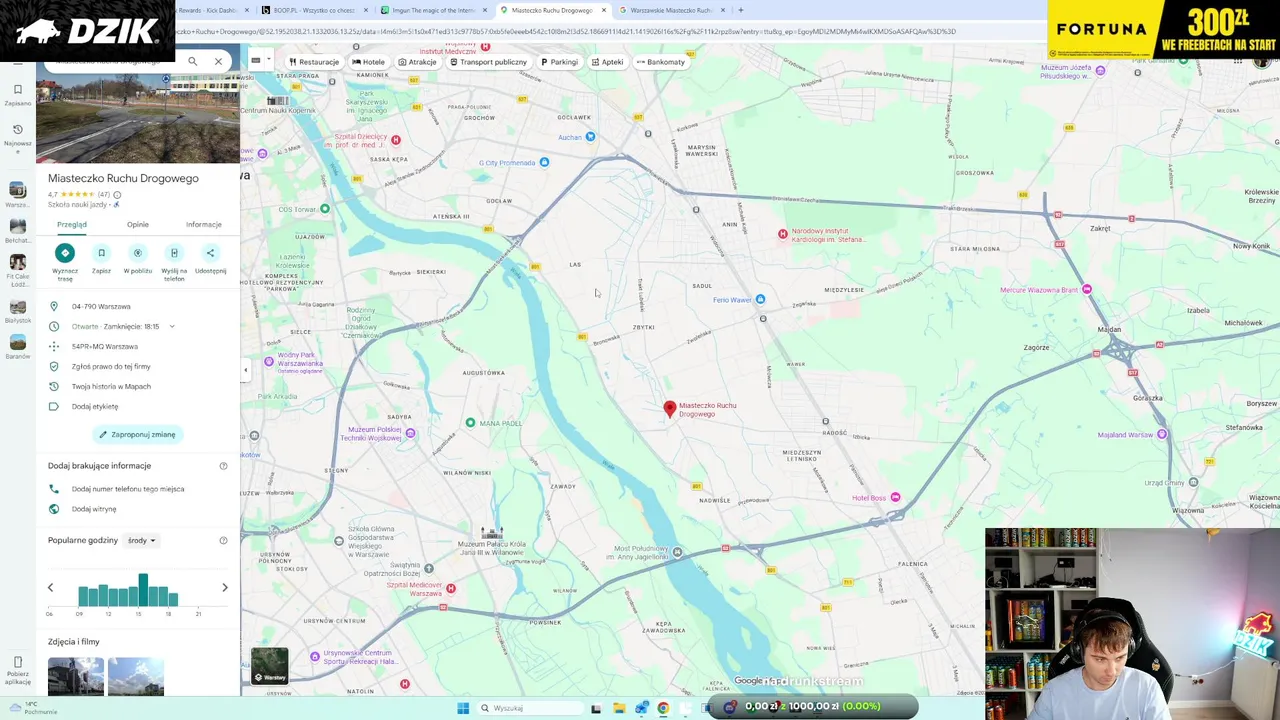Open Chrome from the taskbar
The height and width of the screenshot is (720, 1280).
pyautogui.click(x=663, y=708)
